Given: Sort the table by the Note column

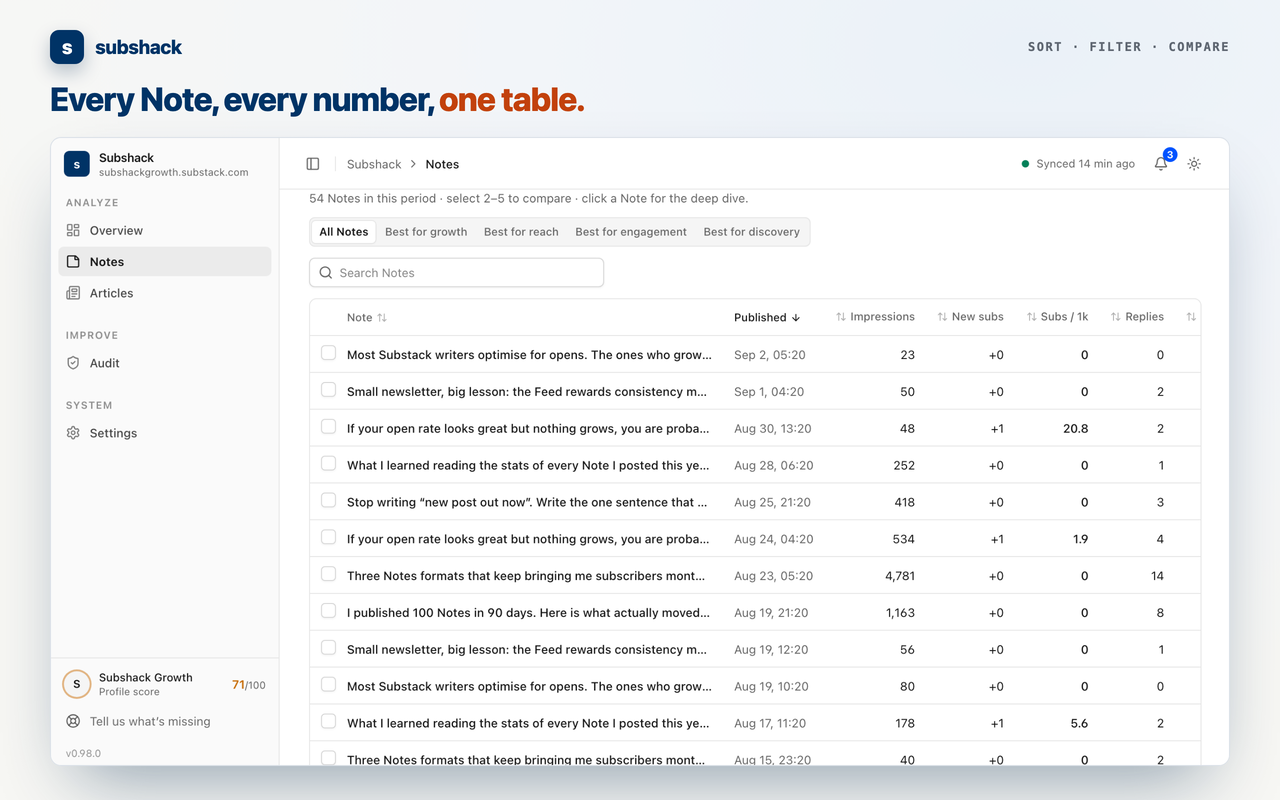Looking at the screenshot, I should 366,317.
